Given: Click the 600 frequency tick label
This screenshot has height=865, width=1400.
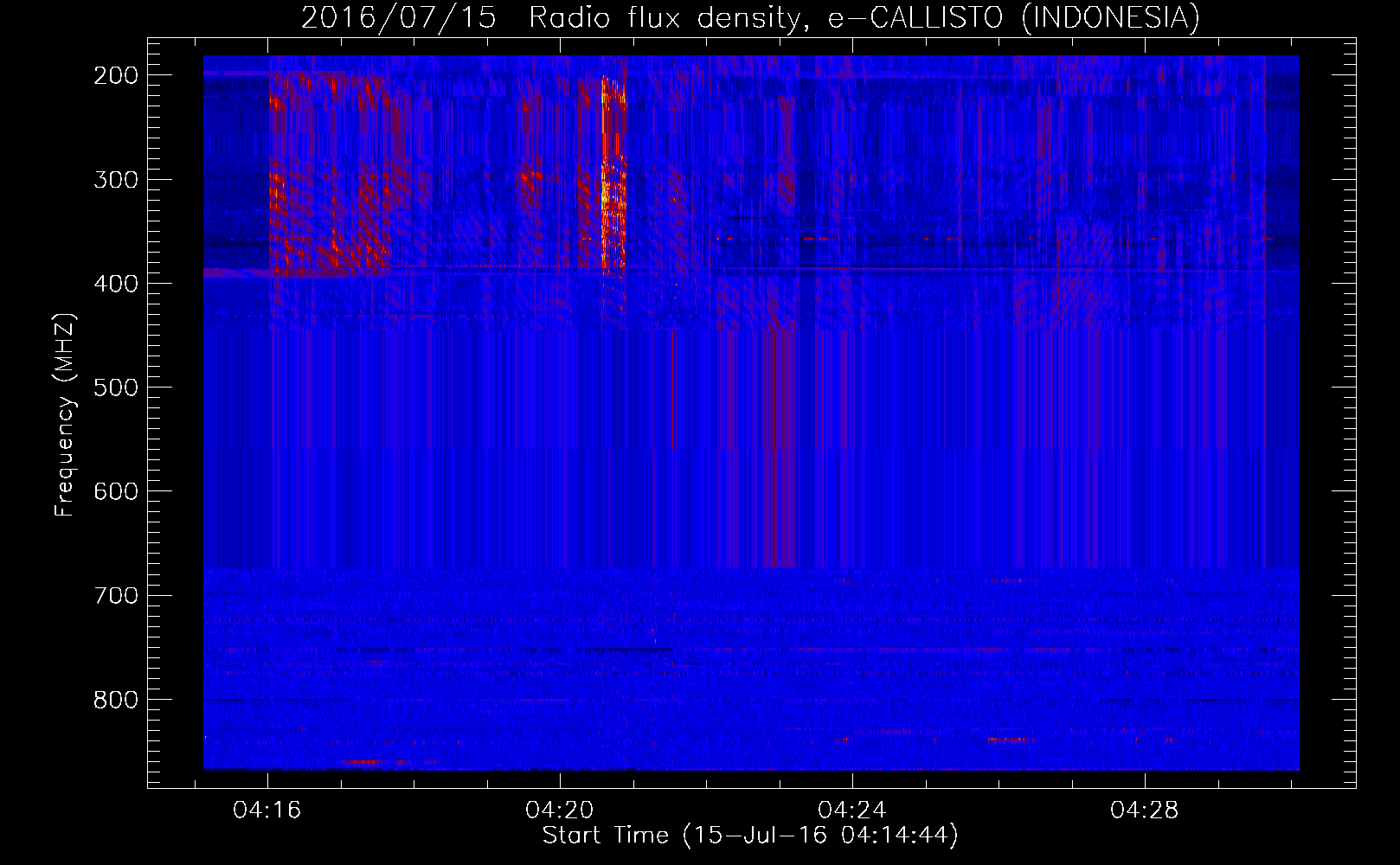Looking at the screenshot, I should 116,491.
